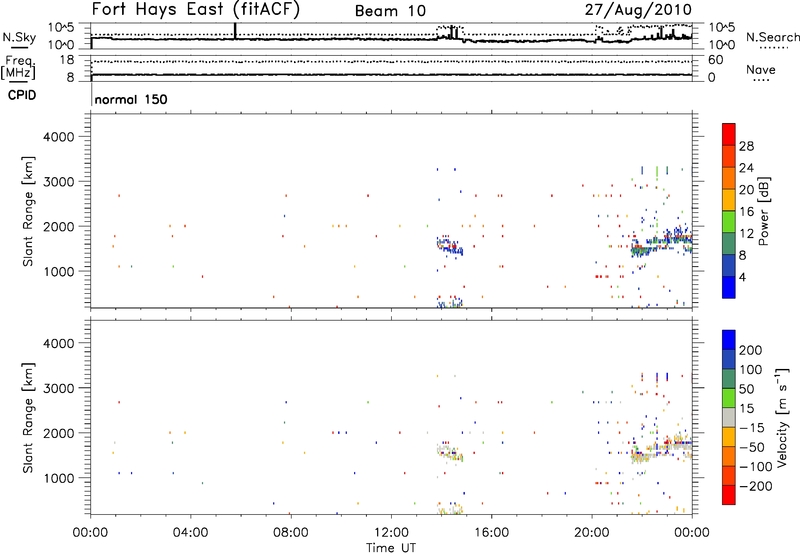
Task: Click the "normal 150" CPID entry
Action: click(131, 99)
